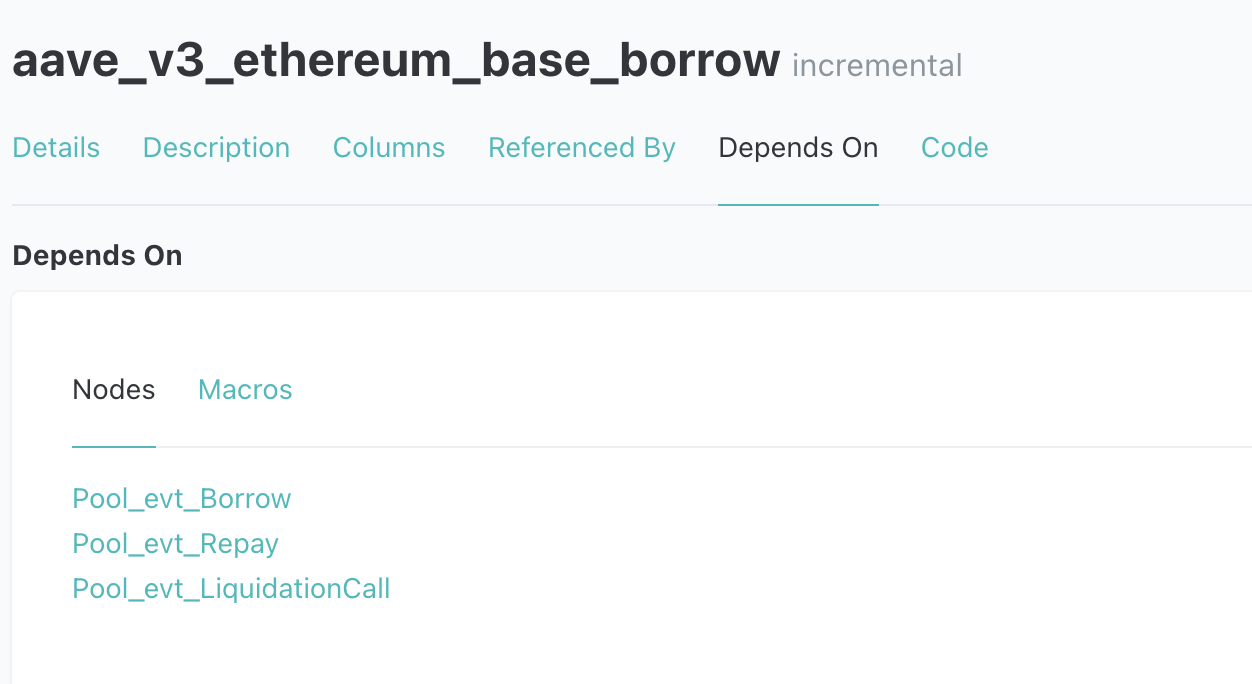Open the Pool_evt_Borrow node link

[x=182, y=499]
